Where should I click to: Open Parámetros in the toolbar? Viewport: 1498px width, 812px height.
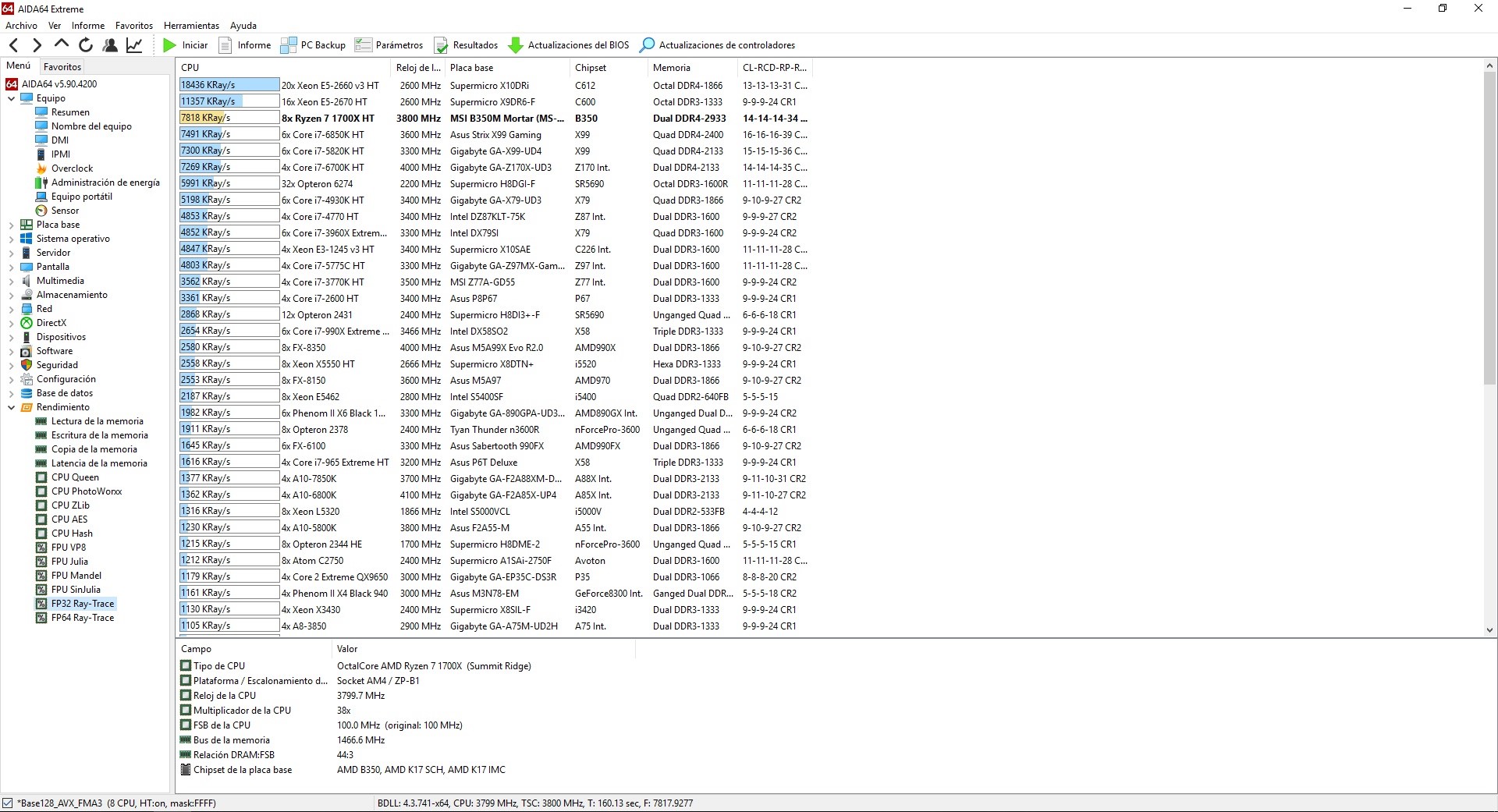pos(389,45)
